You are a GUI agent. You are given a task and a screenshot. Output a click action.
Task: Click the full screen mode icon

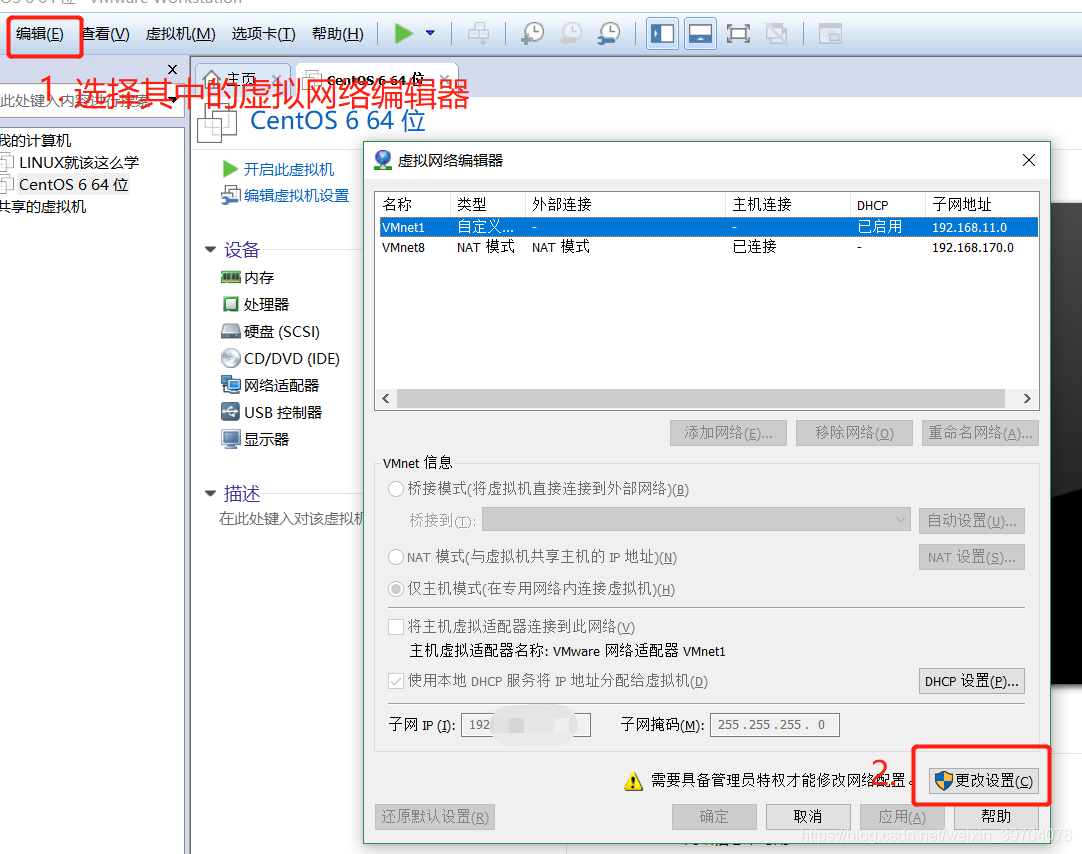[738, 34]
